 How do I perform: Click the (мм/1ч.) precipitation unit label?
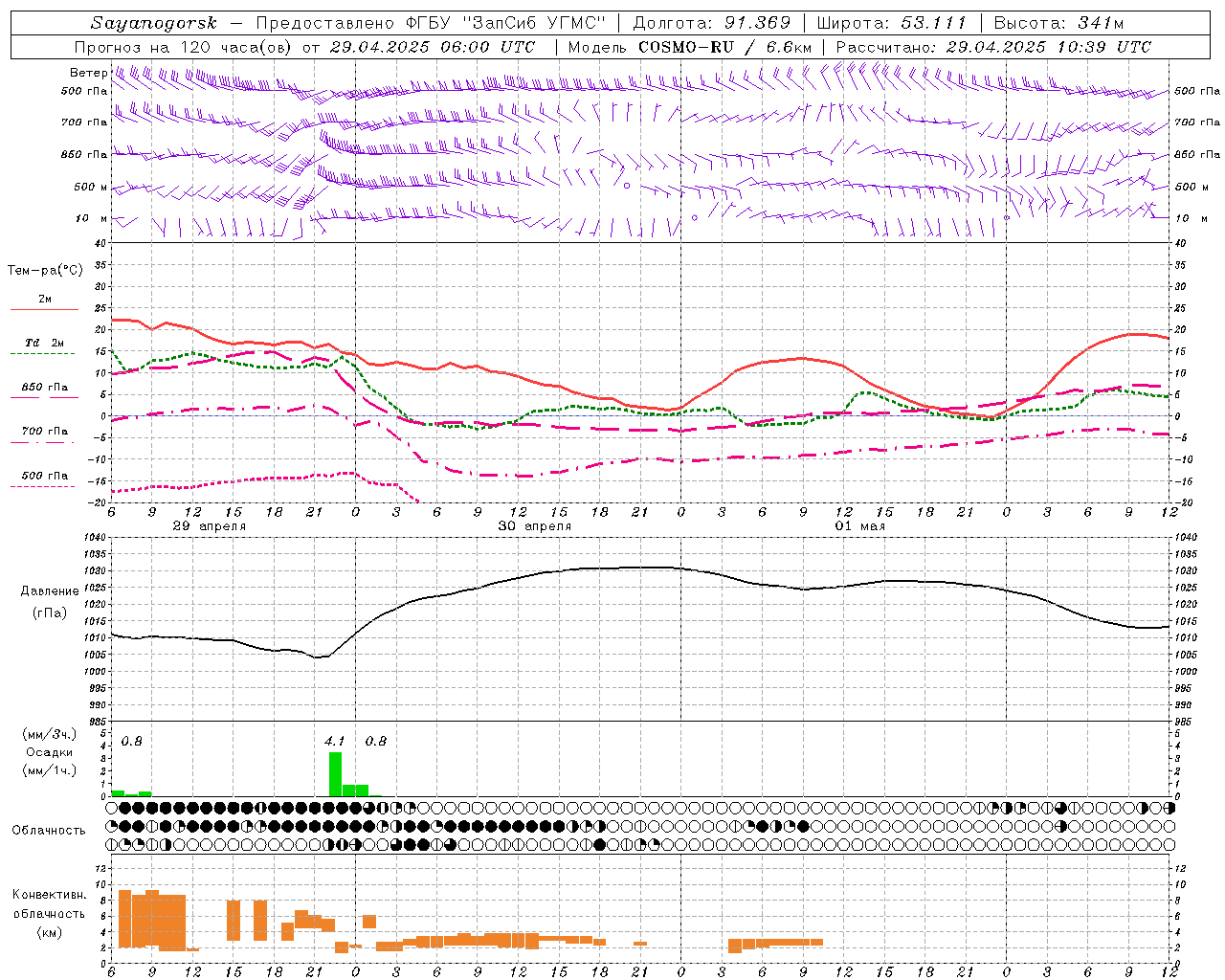(x=49, y=770)
